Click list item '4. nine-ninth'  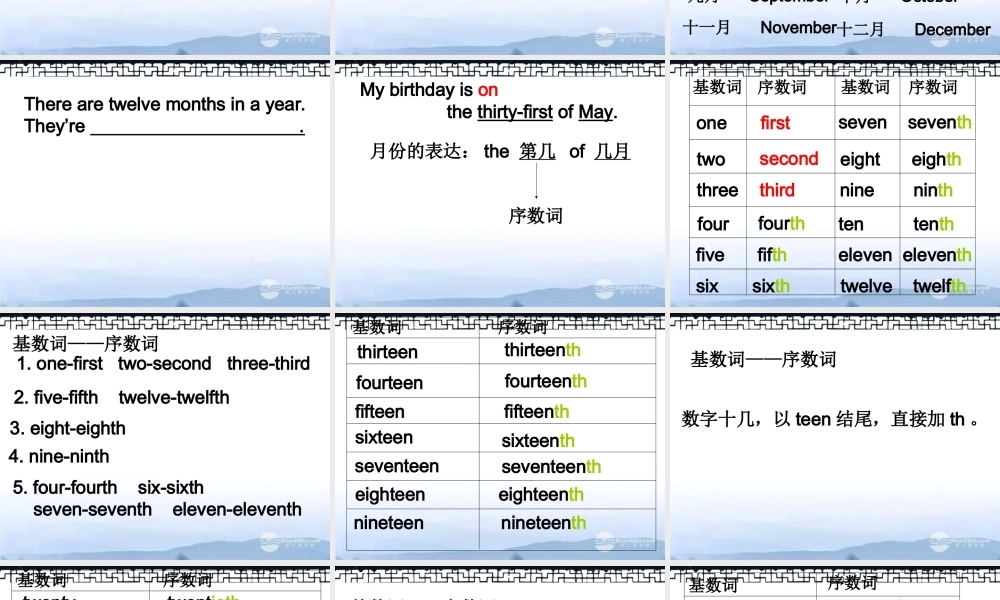pos(59,457)
